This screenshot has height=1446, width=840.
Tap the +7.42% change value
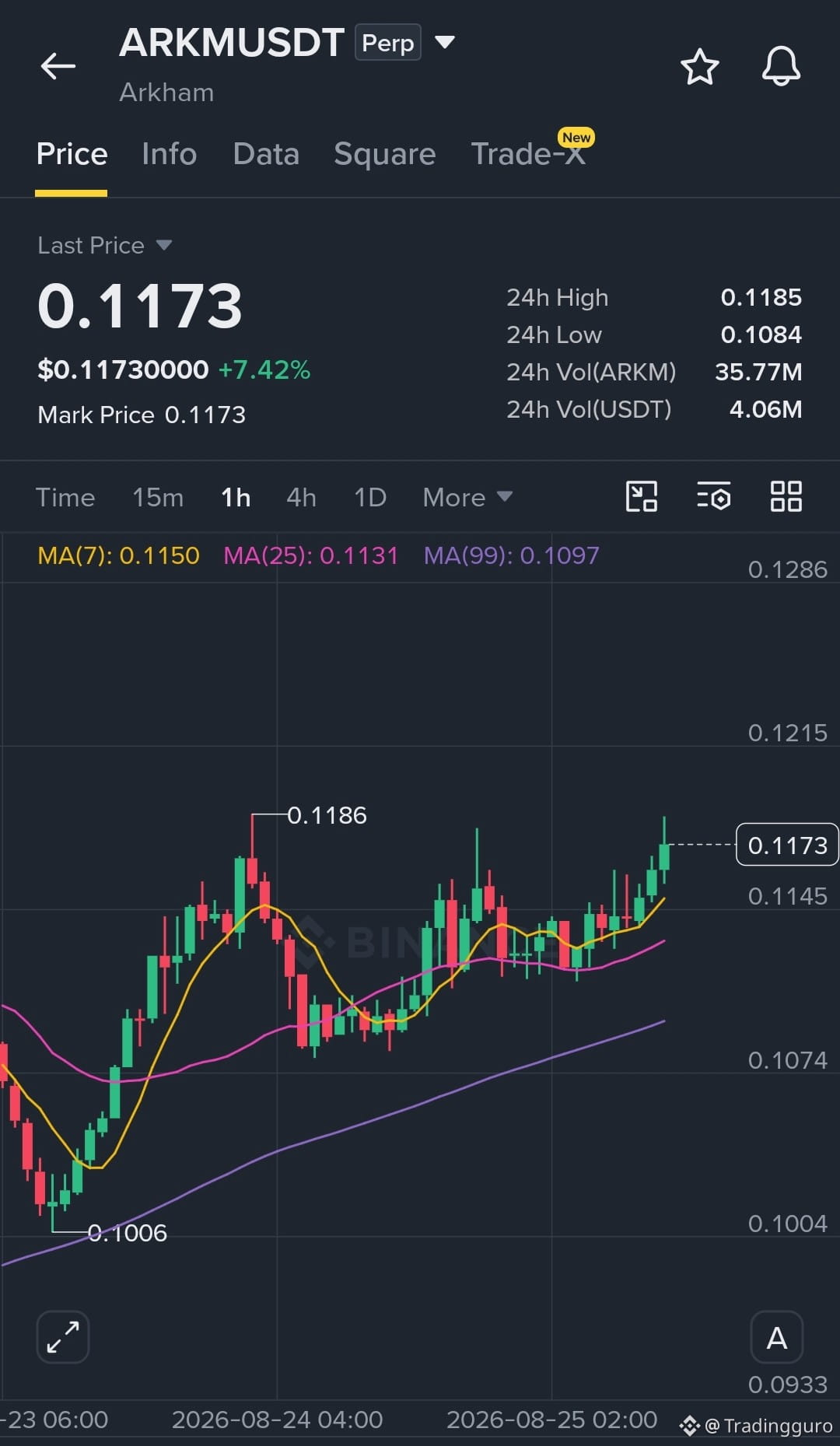(x=264, y=369)
